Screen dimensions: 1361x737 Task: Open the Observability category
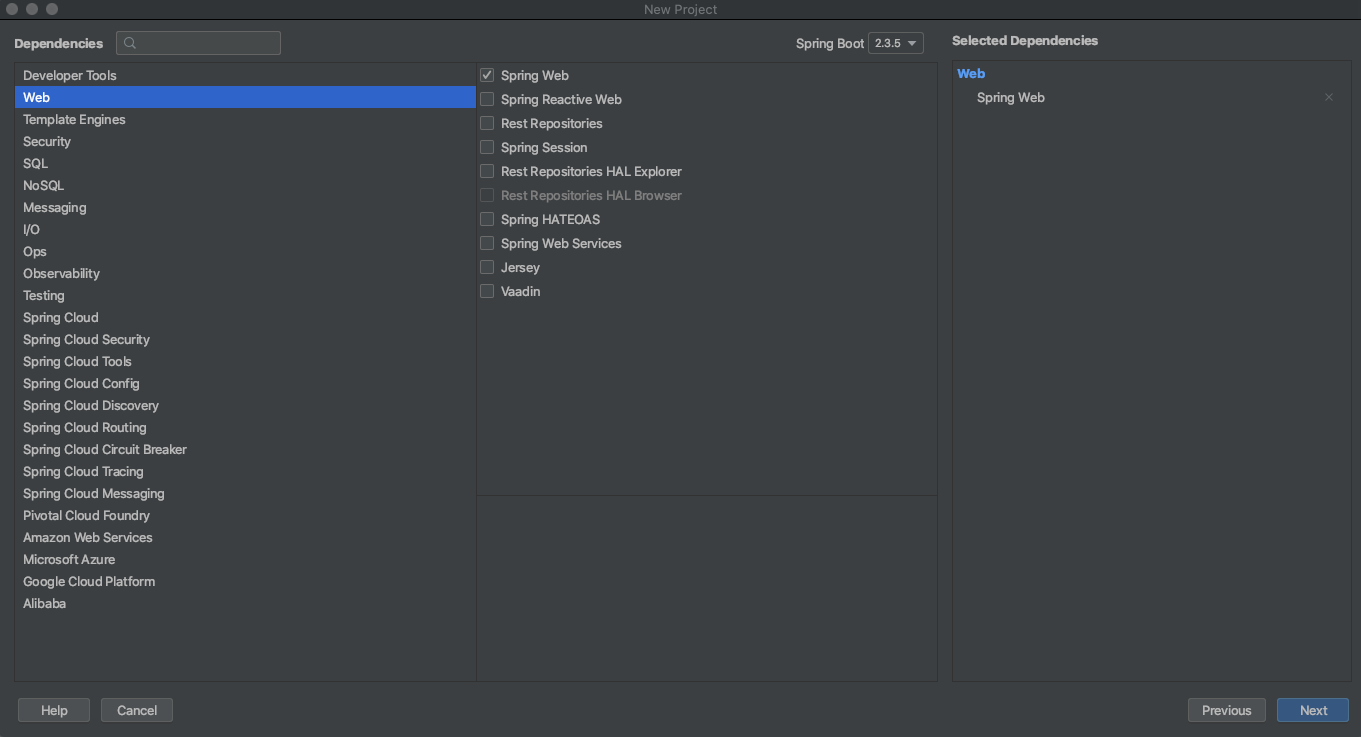coord(245,273)
